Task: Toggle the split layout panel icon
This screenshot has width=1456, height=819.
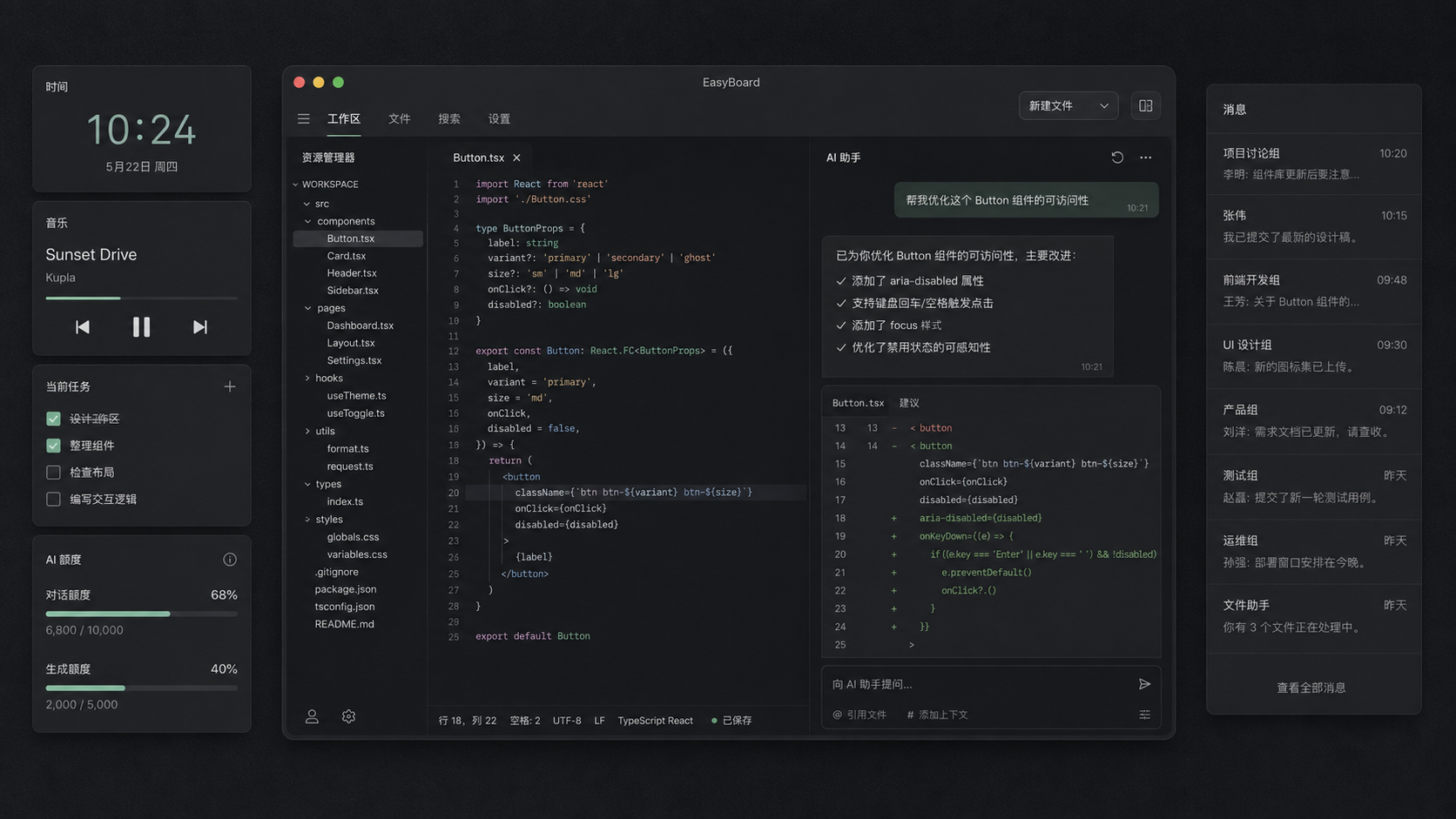Action: [1146, 106]
